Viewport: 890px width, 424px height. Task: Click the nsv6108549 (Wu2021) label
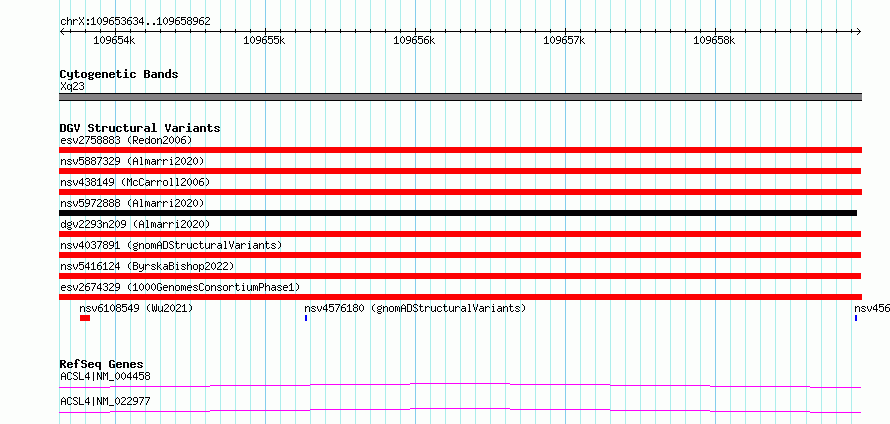click(x=136, y=308)
